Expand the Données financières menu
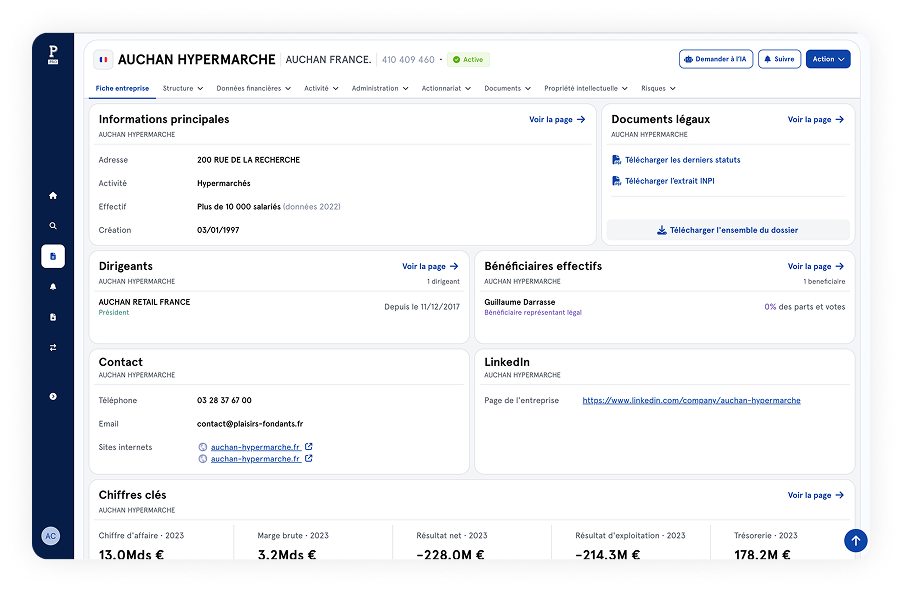Viewport: 902px width, 592px height. pyautogui.click(x=254, y=89)
